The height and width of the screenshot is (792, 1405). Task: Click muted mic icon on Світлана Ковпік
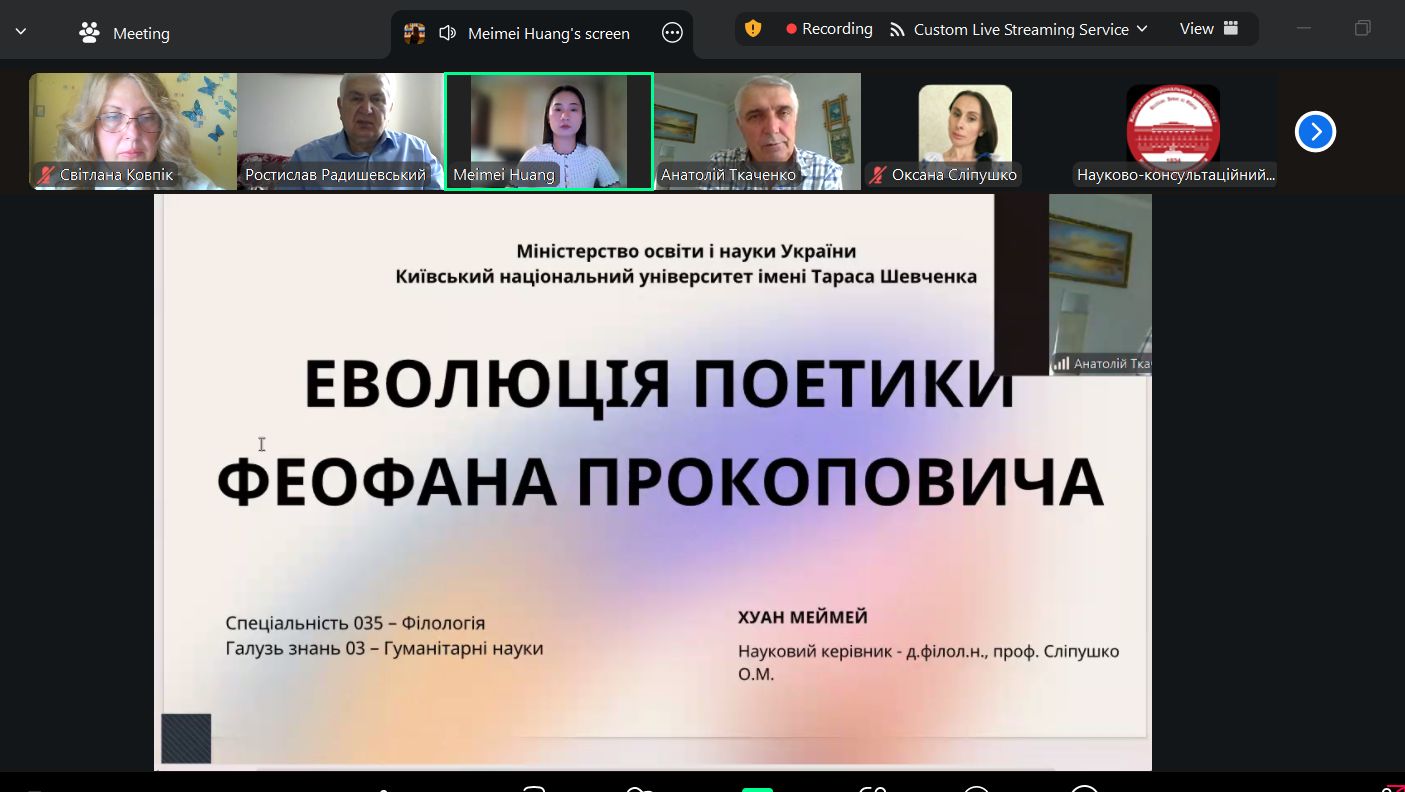46,175
